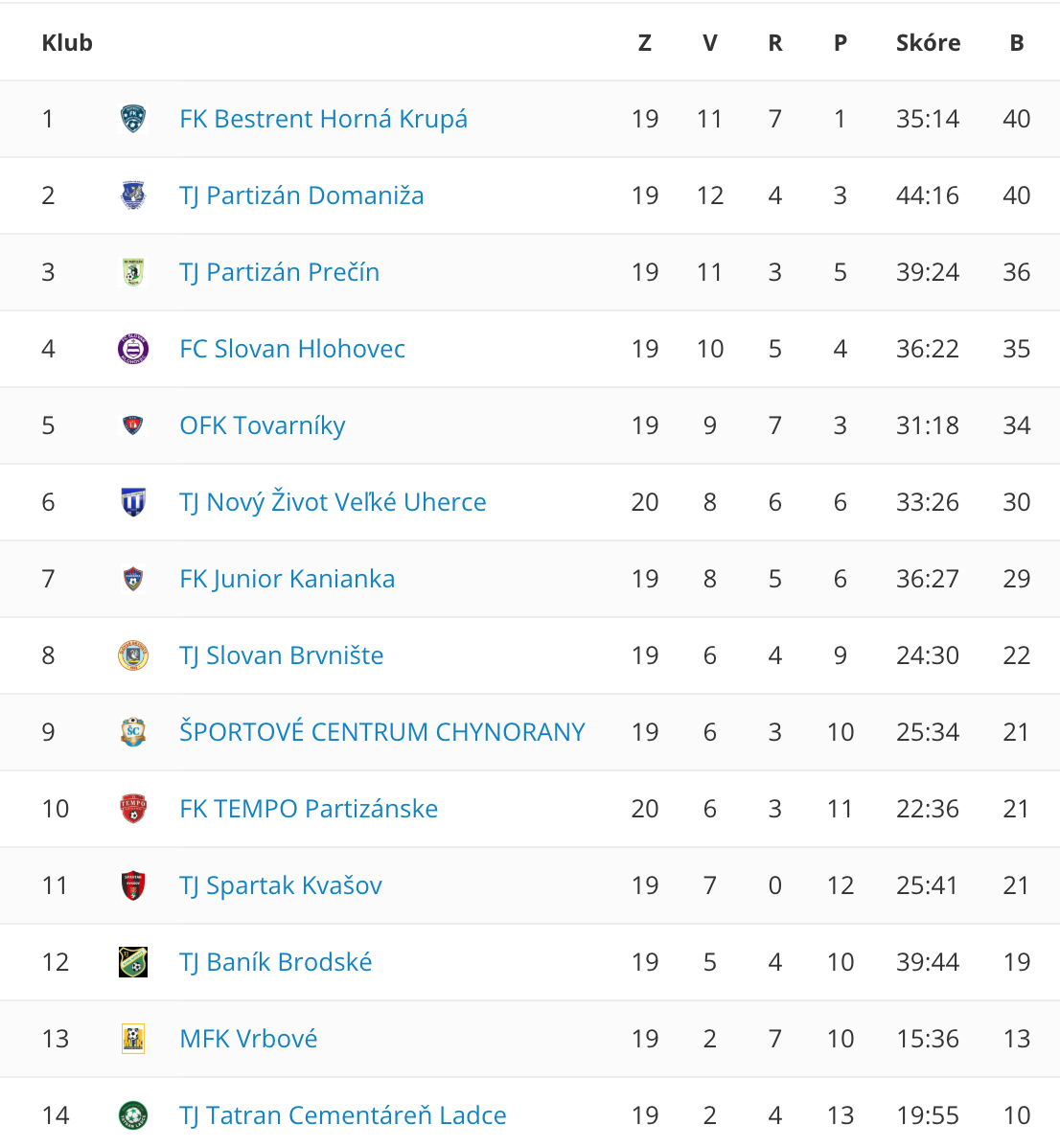Screen dimensions: 1060x1148
Task: Open TJ Nový Život Veľké Uherce link
Action: tap(334, 501)
